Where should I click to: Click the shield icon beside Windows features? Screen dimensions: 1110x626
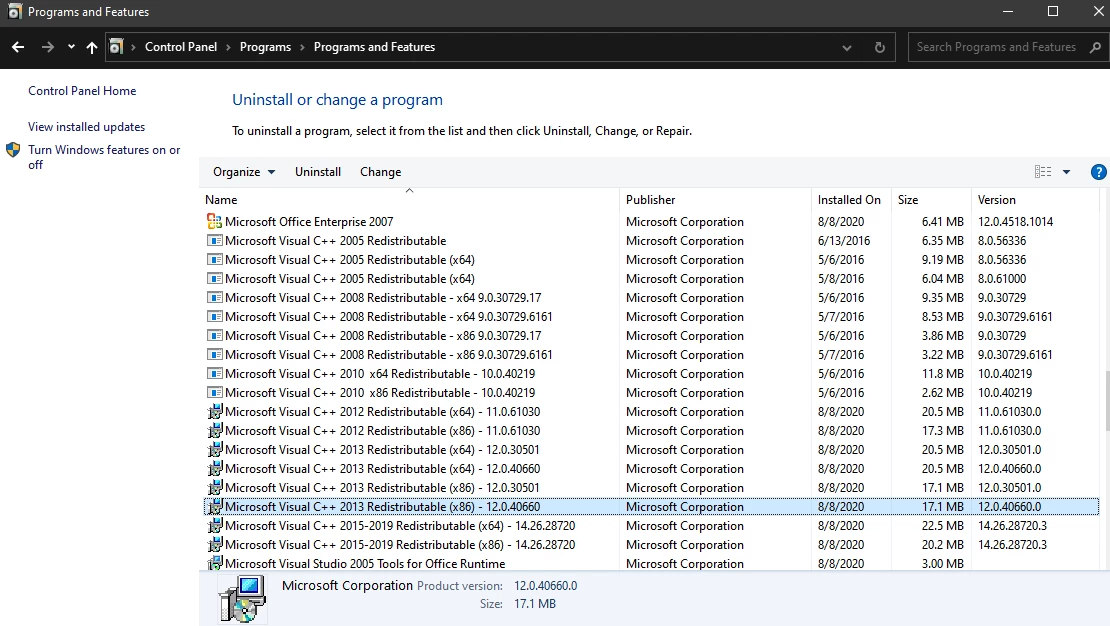coord(13,150)
